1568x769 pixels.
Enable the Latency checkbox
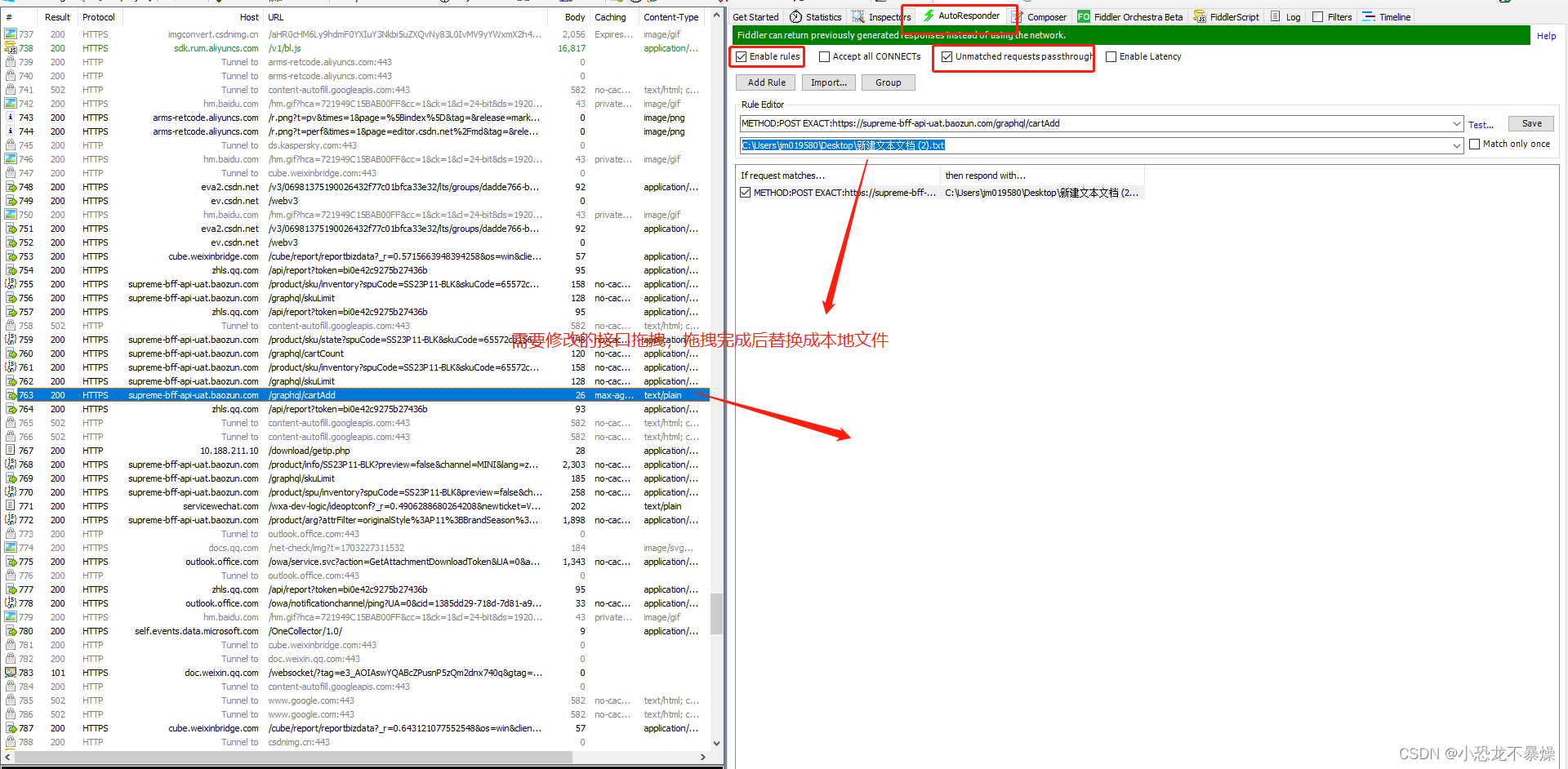pos(1111,57)
